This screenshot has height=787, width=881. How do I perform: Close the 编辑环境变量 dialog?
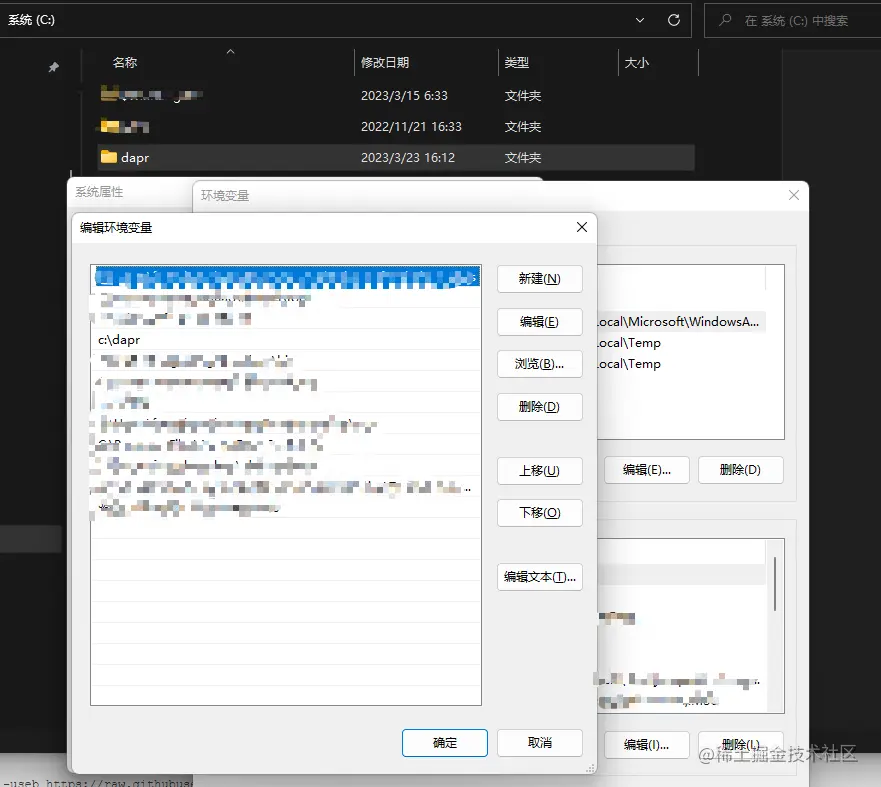point(582,227)
